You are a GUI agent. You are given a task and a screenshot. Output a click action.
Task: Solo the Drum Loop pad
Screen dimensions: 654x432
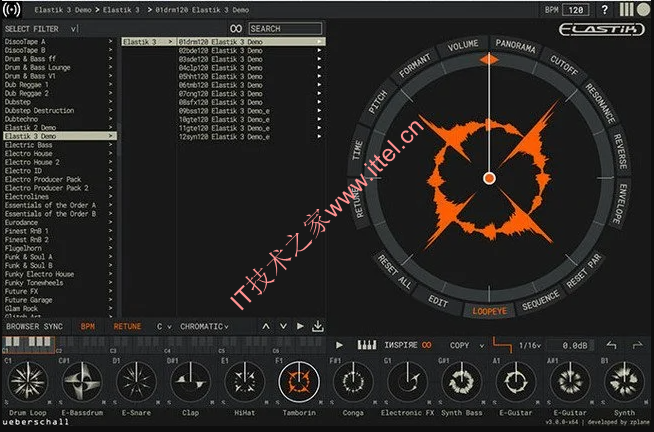coord(6,402)
